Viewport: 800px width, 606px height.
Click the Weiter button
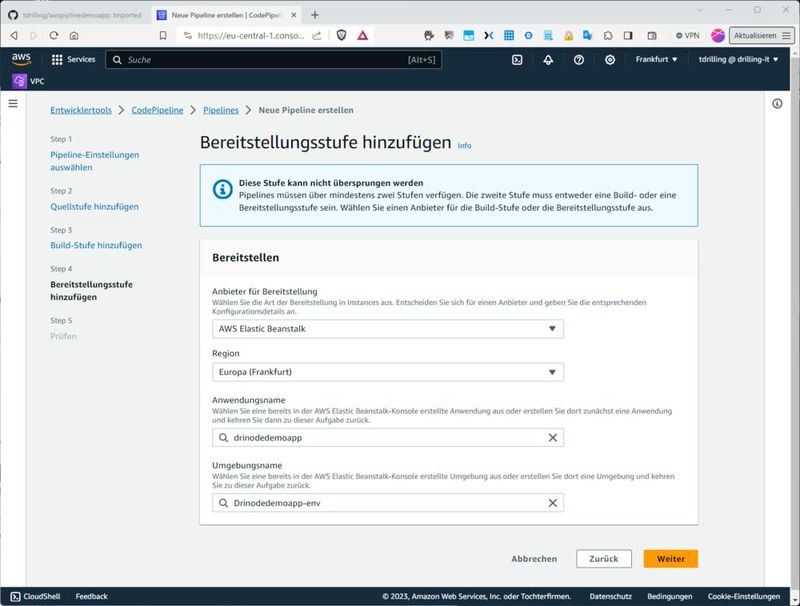click(670, 559)
